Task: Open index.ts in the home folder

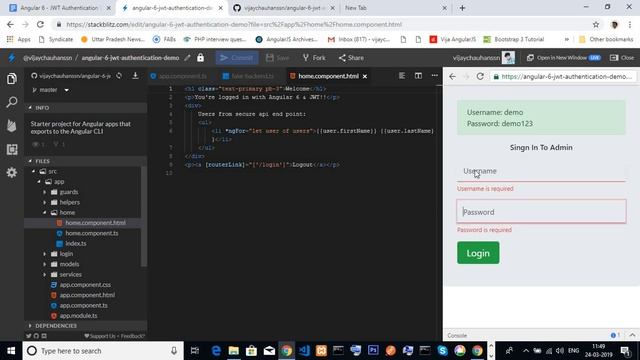Action: tap(76, 244)
